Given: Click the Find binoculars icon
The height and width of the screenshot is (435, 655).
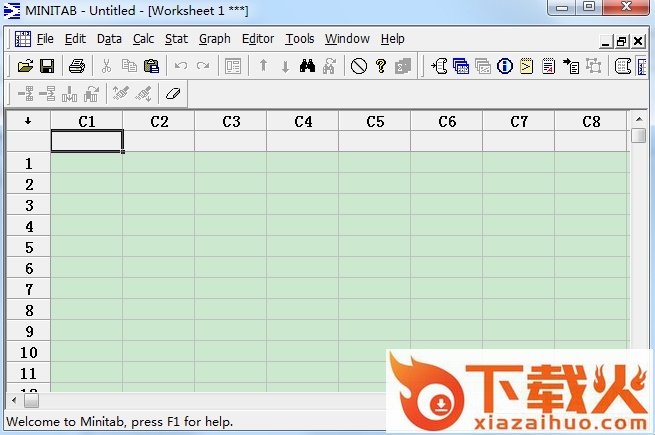Looking at the screenshot, I should (308, 66).
